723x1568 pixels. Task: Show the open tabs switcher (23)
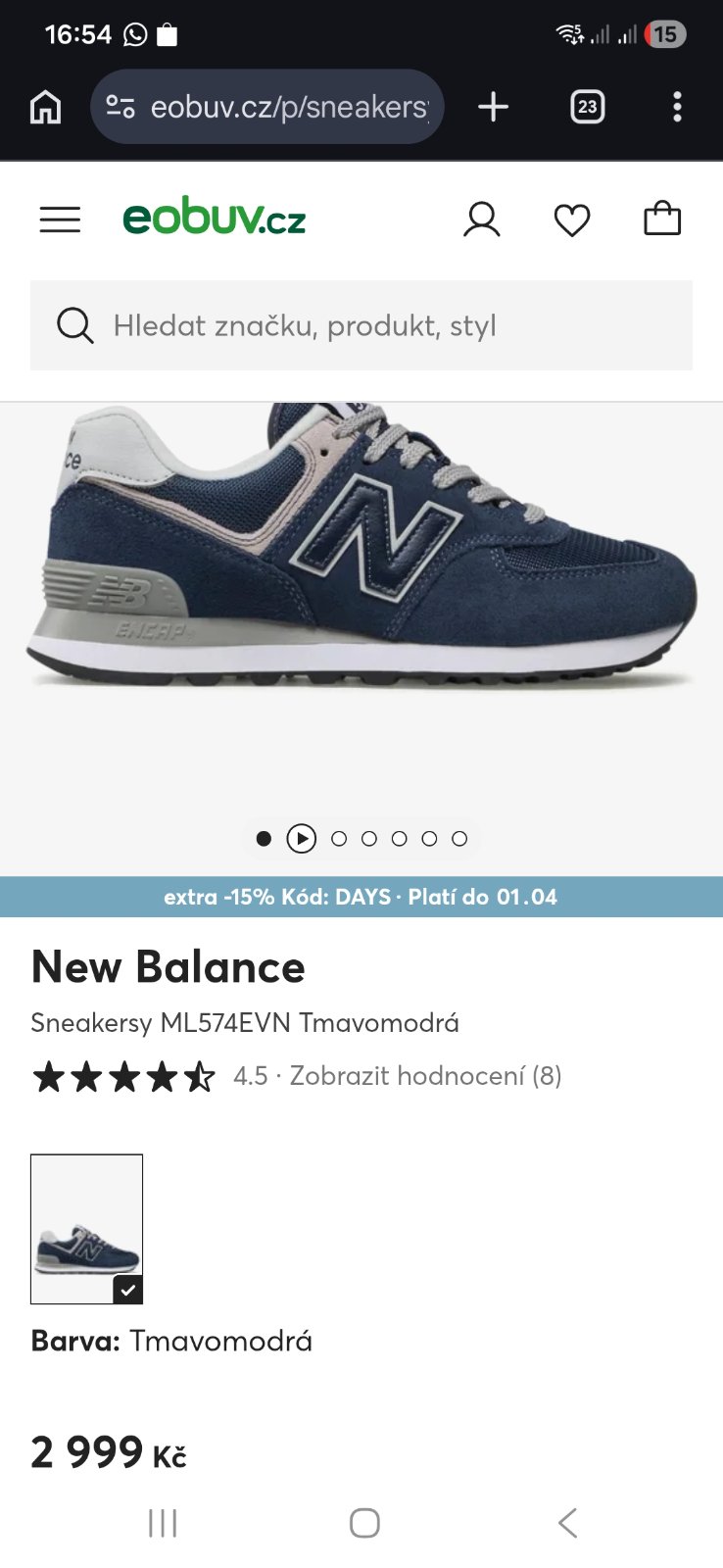(x=588, y=107)
